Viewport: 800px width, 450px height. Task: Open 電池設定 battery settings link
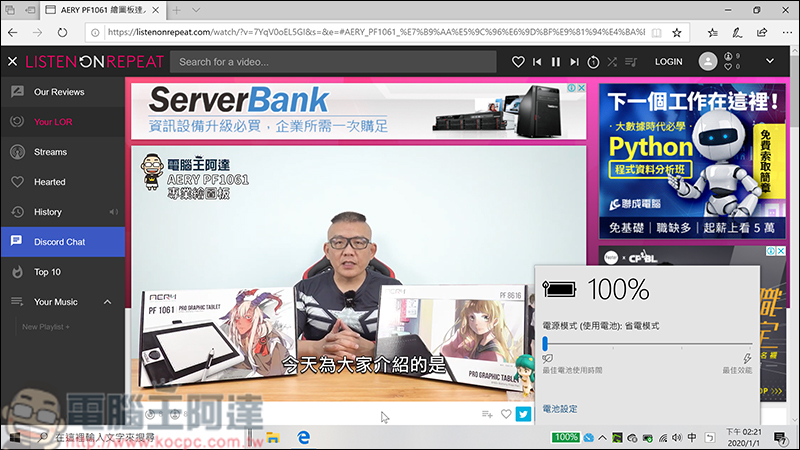click(560, 409)
